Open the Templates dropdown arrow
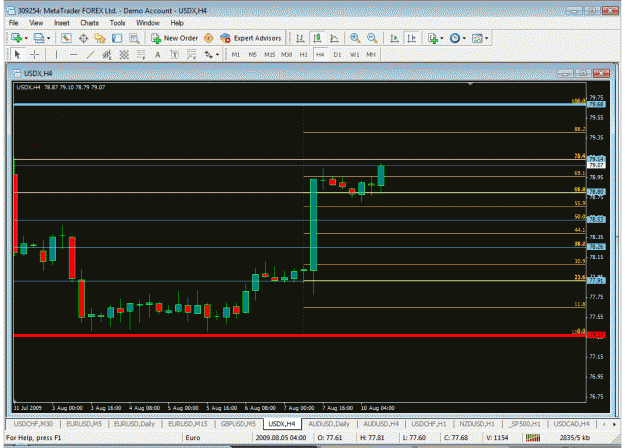 point(487,39)
